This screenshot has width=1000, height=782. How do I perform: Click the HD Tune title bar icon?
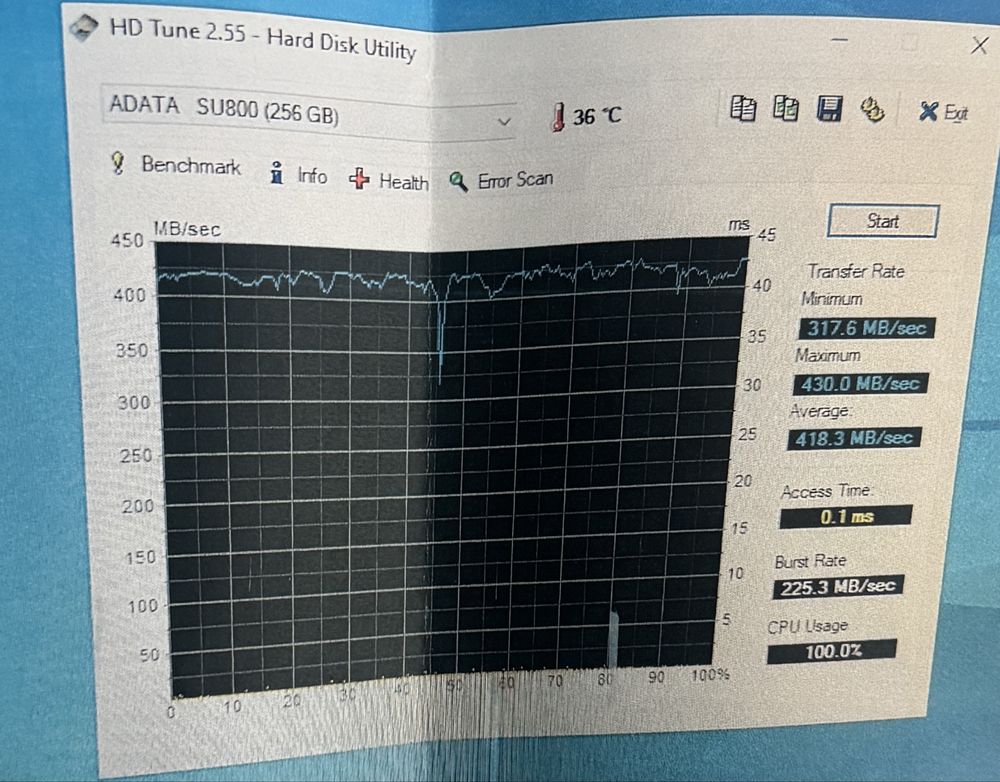(84, 27)
